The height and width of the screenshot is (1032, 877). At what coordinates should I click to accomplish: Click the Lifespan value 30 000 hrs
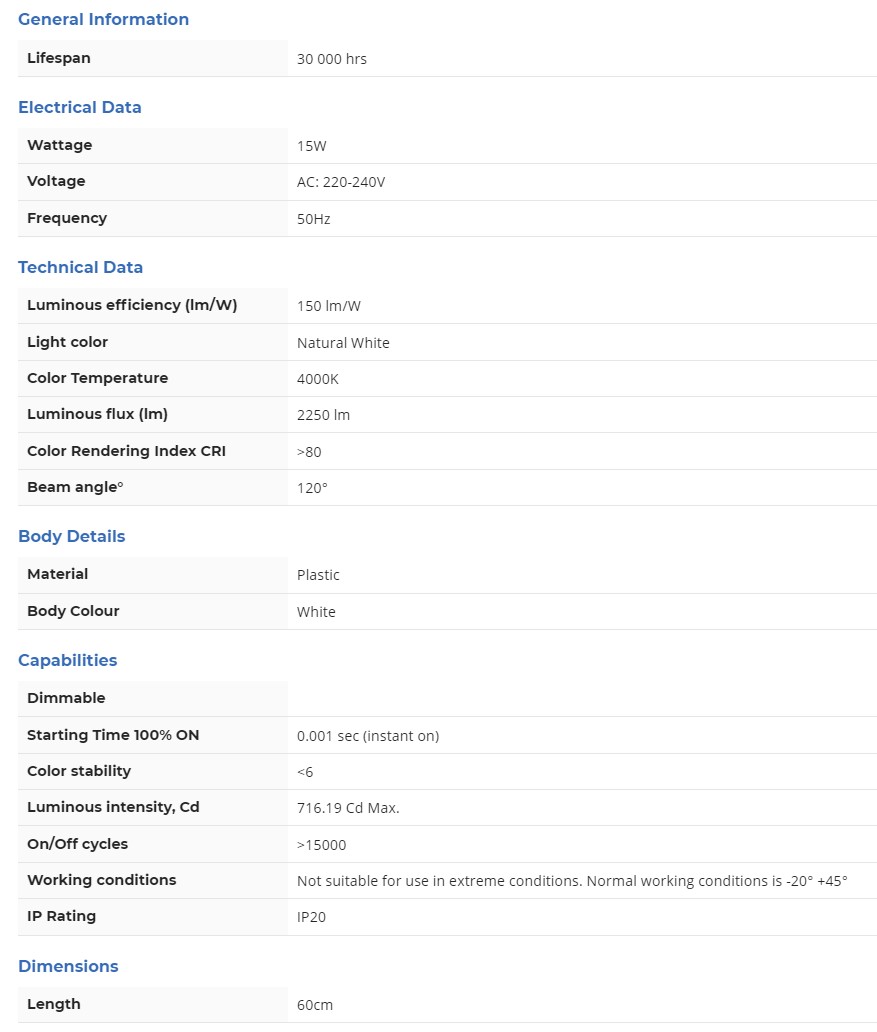[x=331, y=59]
